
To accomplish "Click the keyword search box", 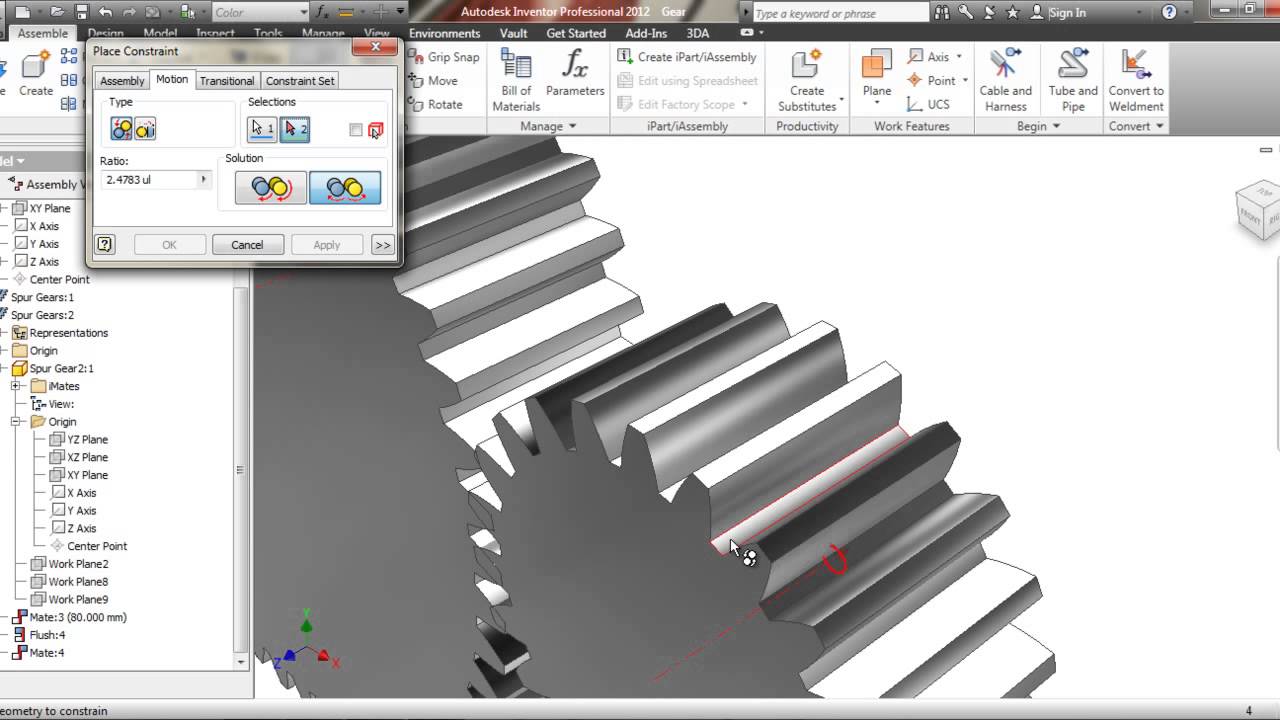I will tap(839, 13).
